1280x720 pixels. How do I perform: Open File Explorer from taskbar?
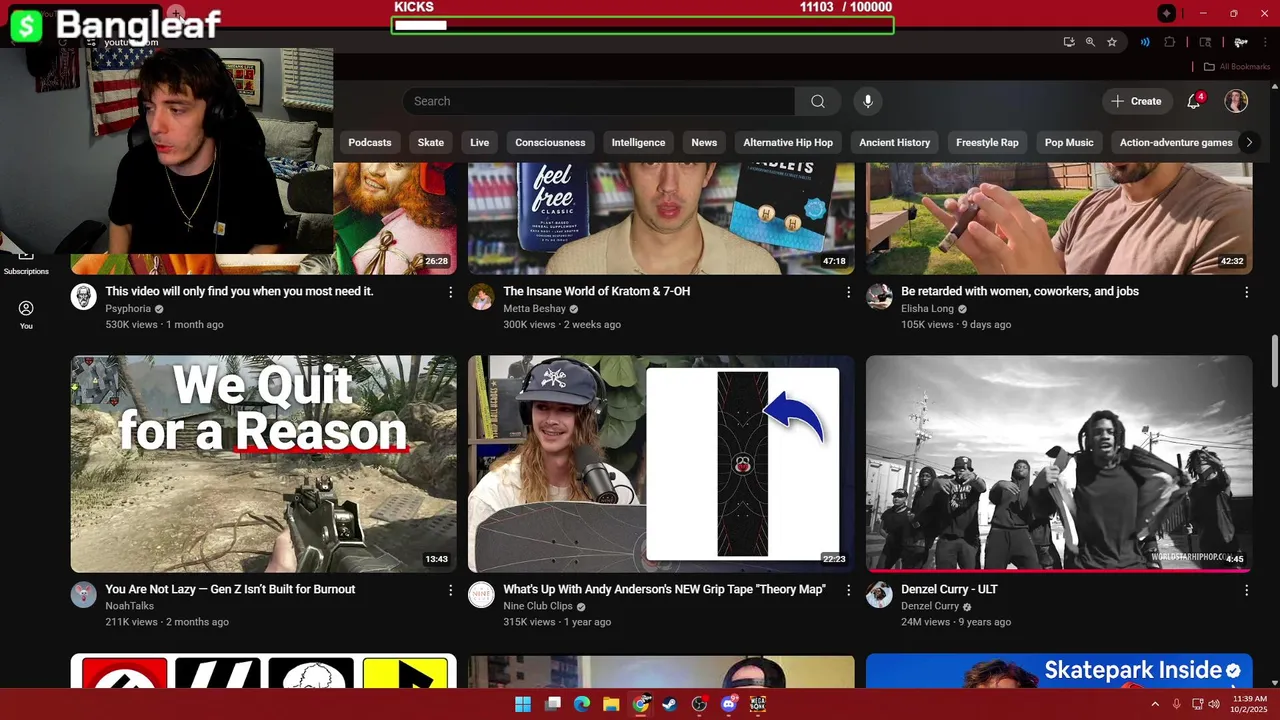[x=611, y=704]
